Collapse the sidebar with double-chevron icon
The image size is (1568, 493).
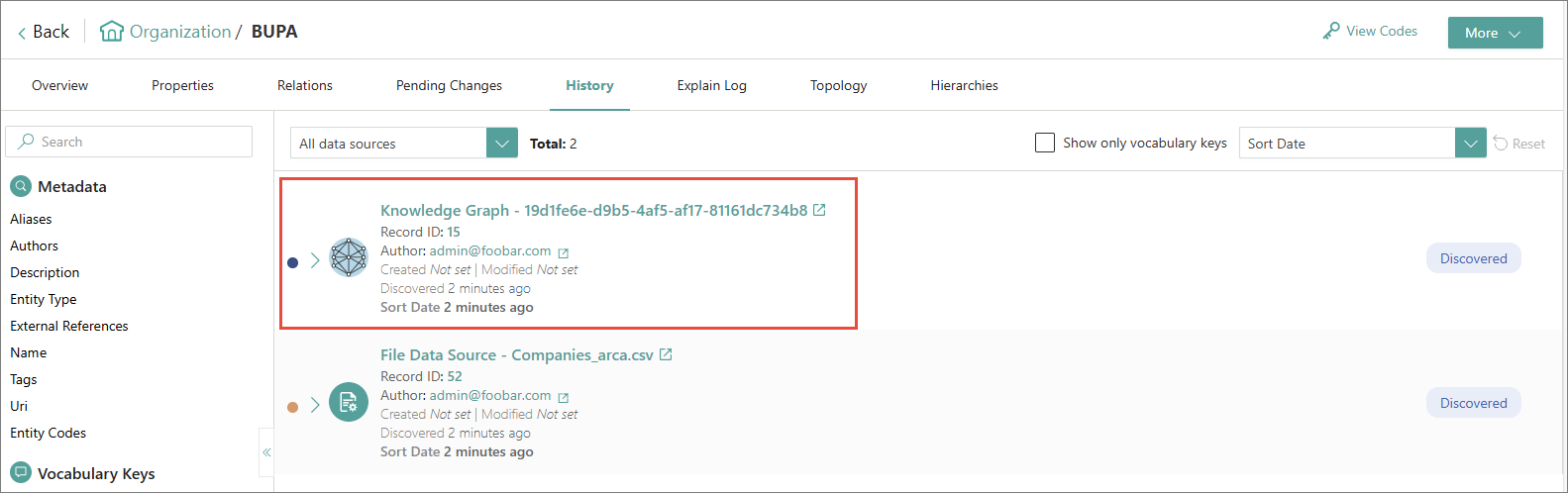pyautogui.click(x=266, y=452)
